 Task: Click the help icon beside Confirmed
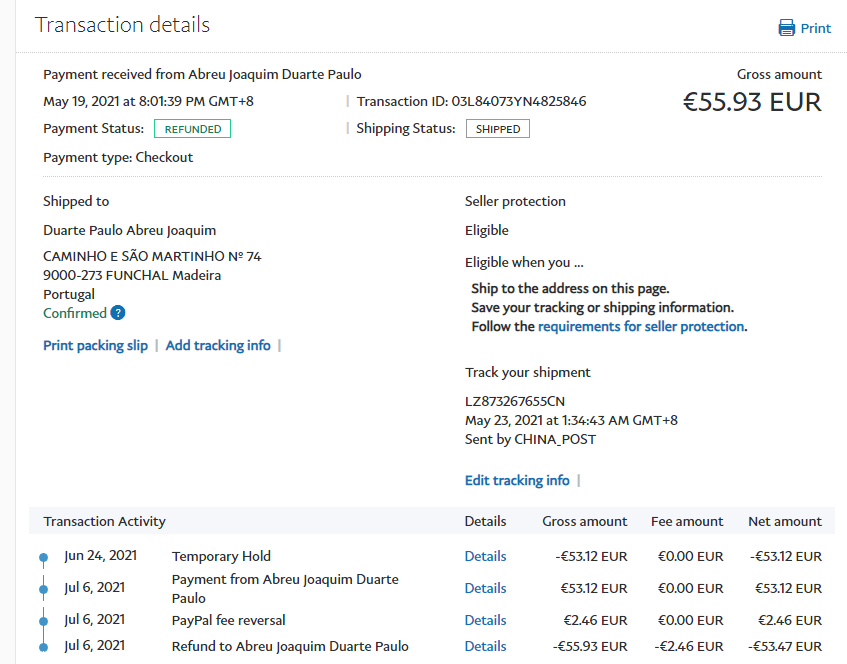click(x=118, y=313)
